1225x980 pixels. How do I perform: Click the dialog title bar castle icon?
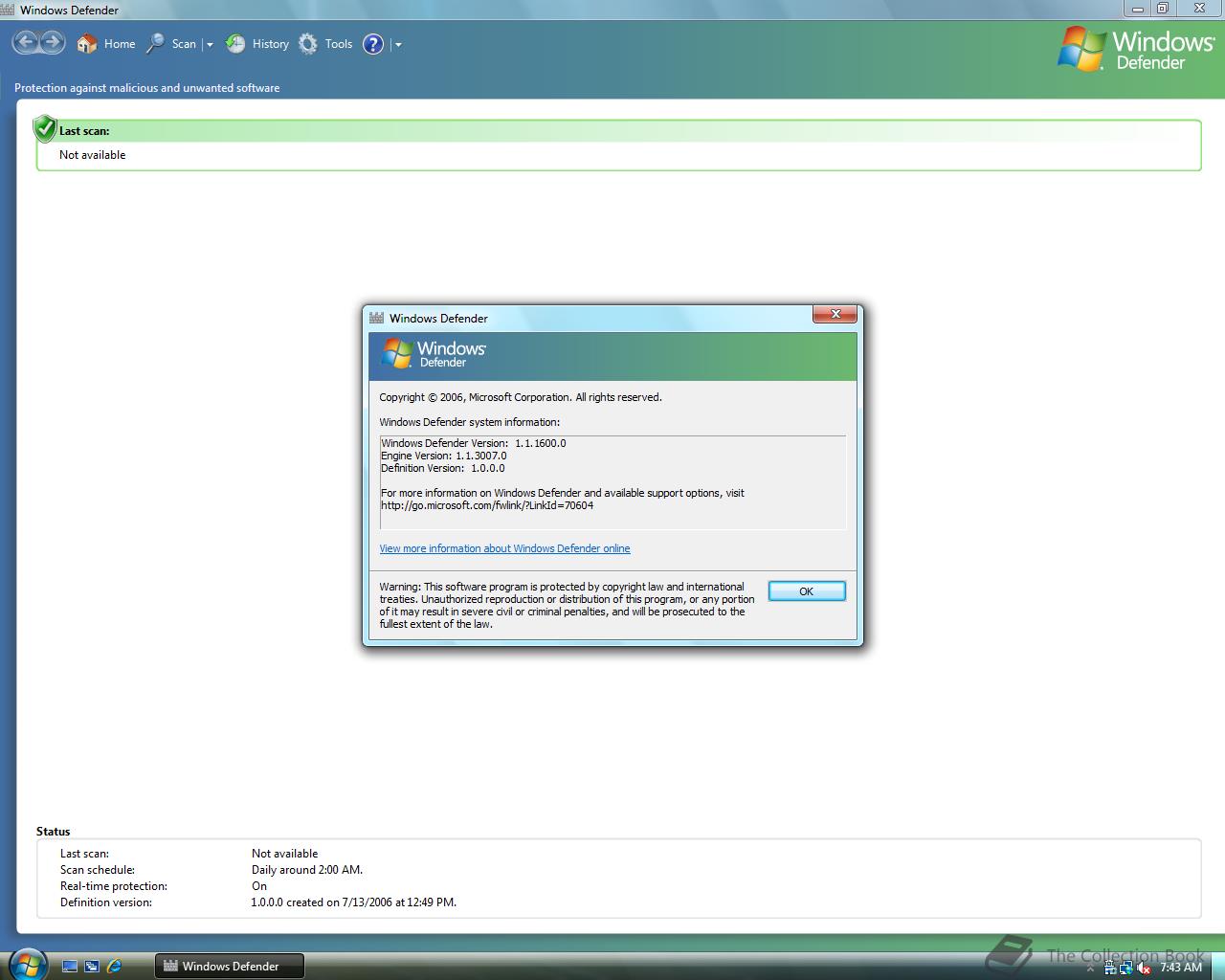click(376, 318)
